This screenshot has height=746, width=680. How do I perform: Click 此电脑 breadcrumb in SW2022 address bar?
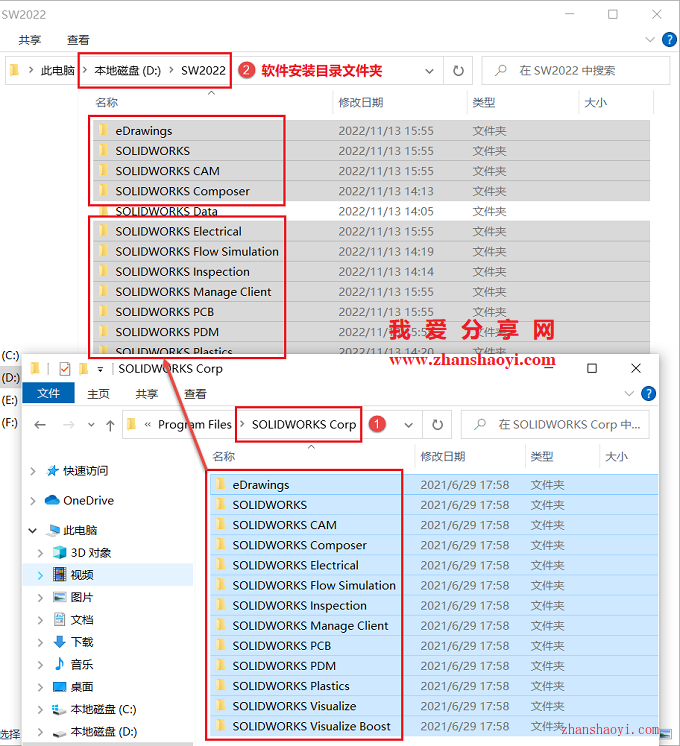click(x=58, y=71)
